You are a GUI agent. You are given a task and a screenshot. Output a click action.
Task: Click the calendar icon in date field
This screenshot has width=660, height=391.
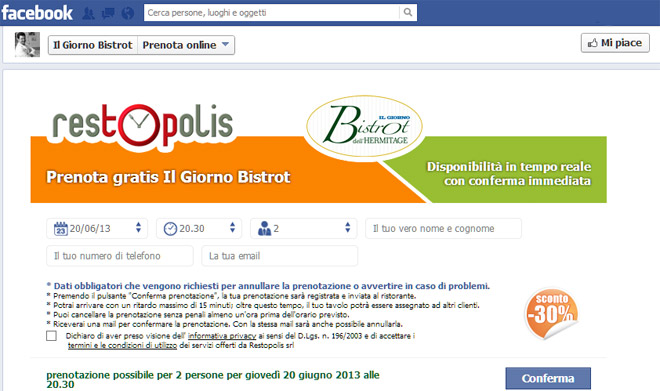(61, 229)
